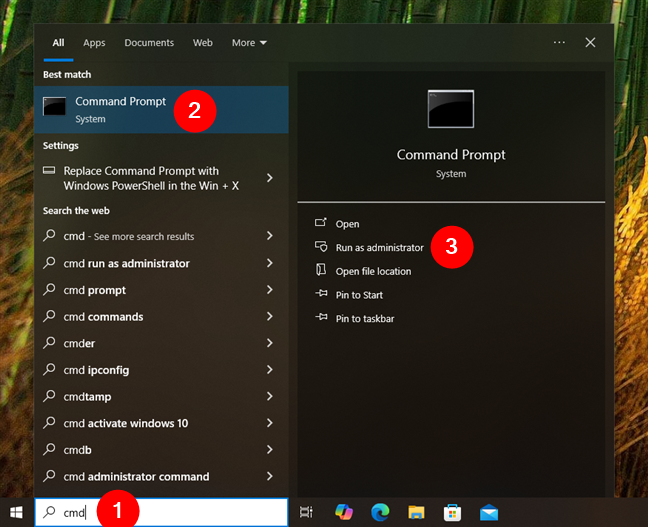Viewport: 648px width, 527px height.
Task: Select the Command Prompt best match result
Action: coord(161,110)
